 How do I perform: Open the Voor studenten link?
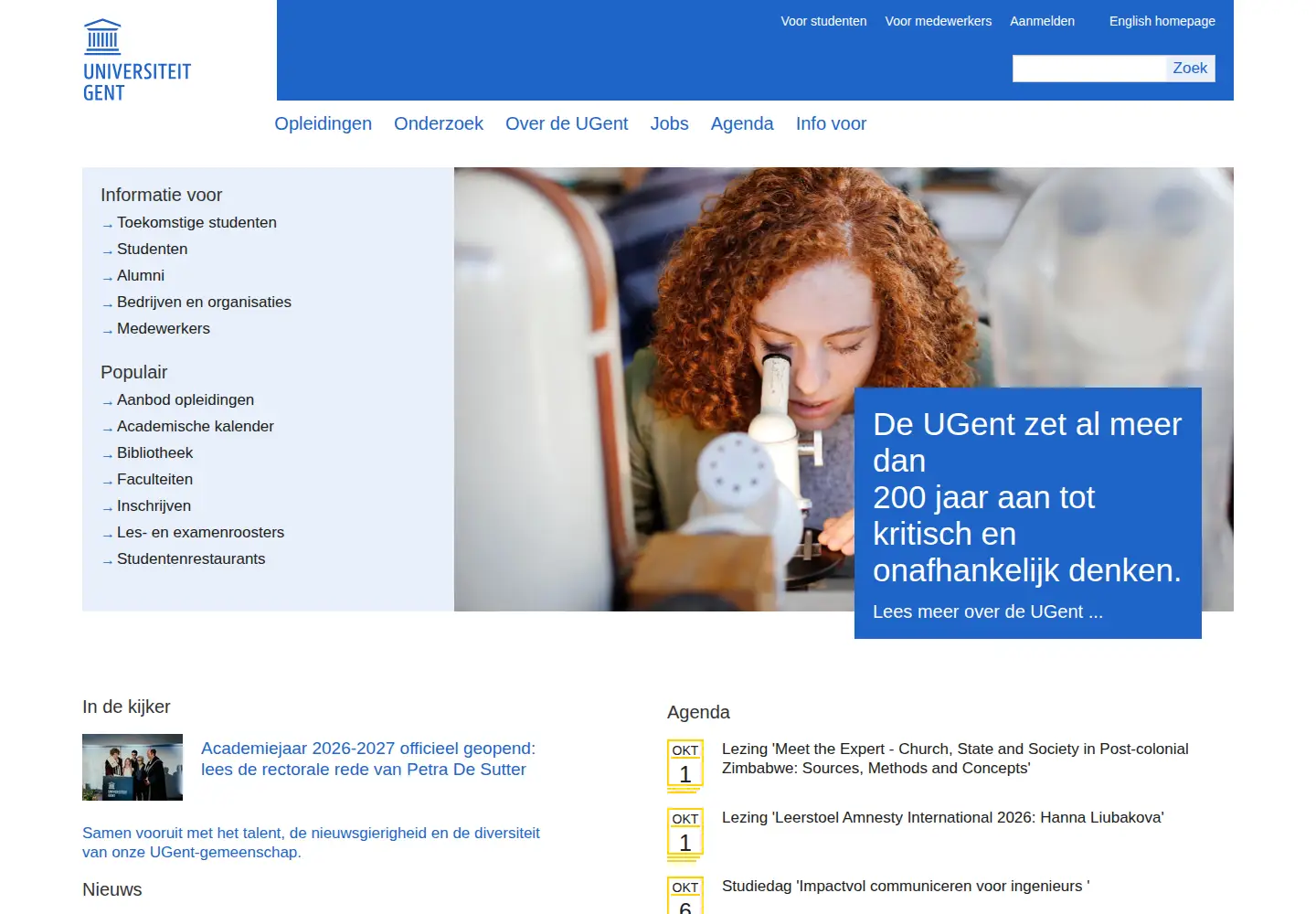pos(823,21)
